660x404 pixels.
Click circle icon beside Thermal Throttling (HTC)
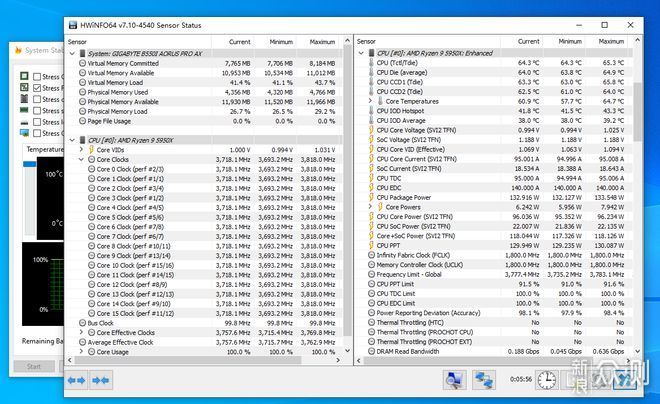pyautogui.click(x=371, y=322)
